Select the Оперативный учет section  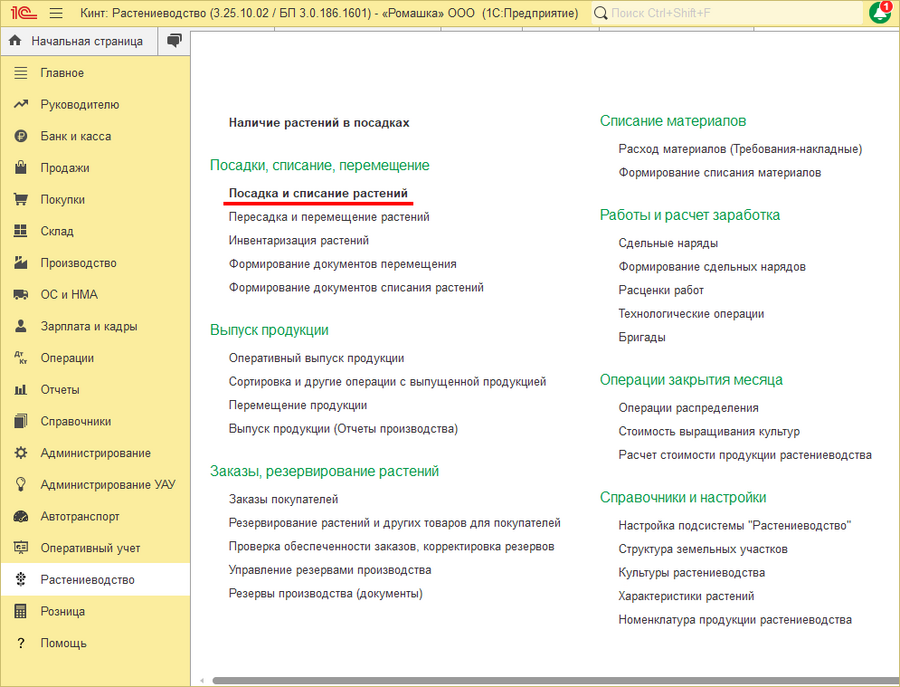pos(91,548)
